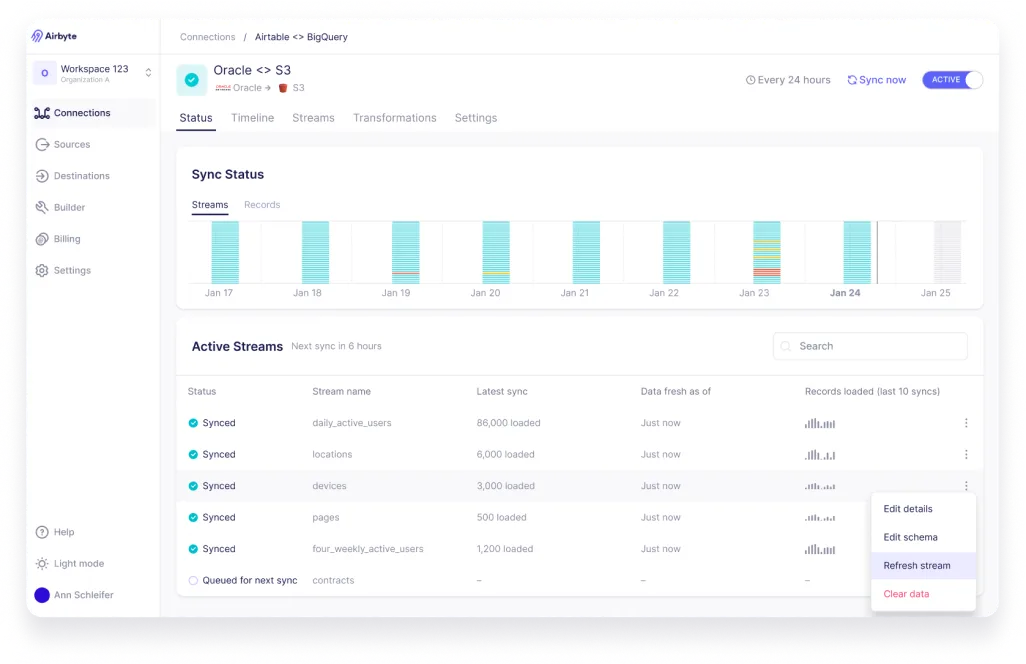Click records sparkline for locations stream
1026x664 pixels.
pyautogui.click(x=820, y=455)
